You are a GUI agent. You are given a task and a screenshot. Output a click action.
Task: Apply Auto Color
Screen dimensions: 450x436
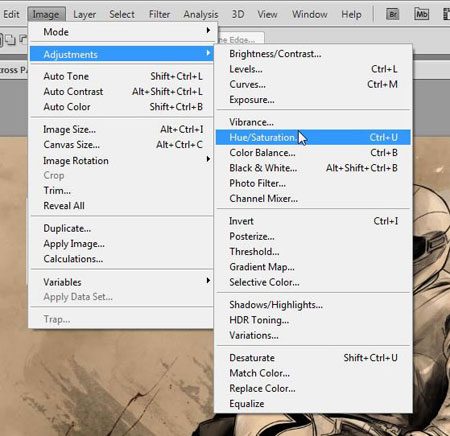pos(122,107)
